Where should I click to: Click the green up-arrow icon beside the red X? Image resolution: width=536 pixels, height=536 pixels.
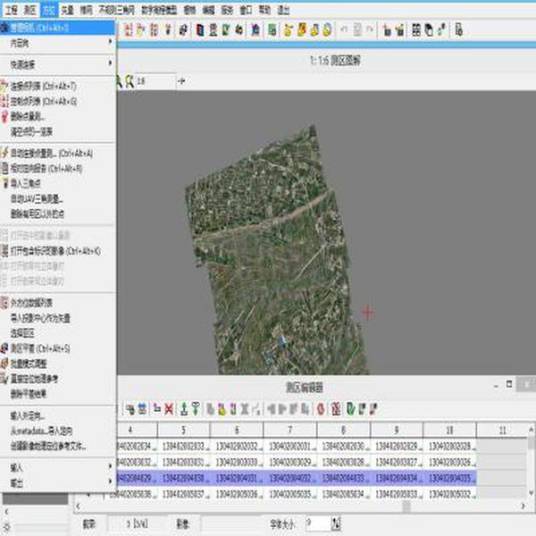click(x=184, y=408)
